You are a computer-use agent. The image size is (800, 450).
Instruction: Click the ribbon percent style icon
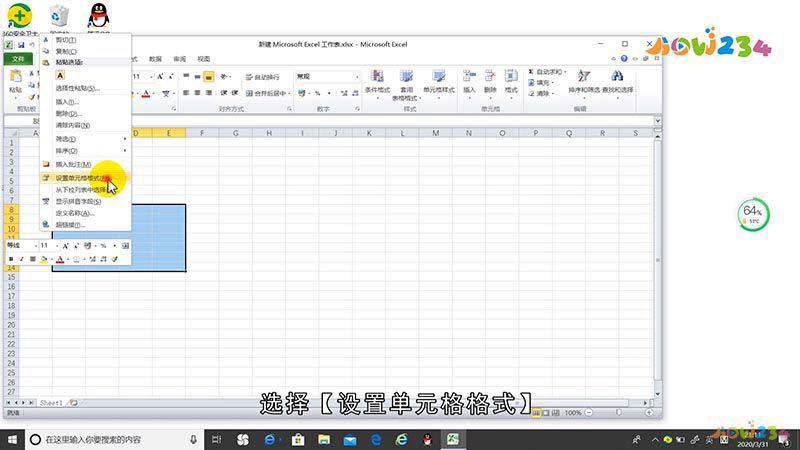[317, 93]
